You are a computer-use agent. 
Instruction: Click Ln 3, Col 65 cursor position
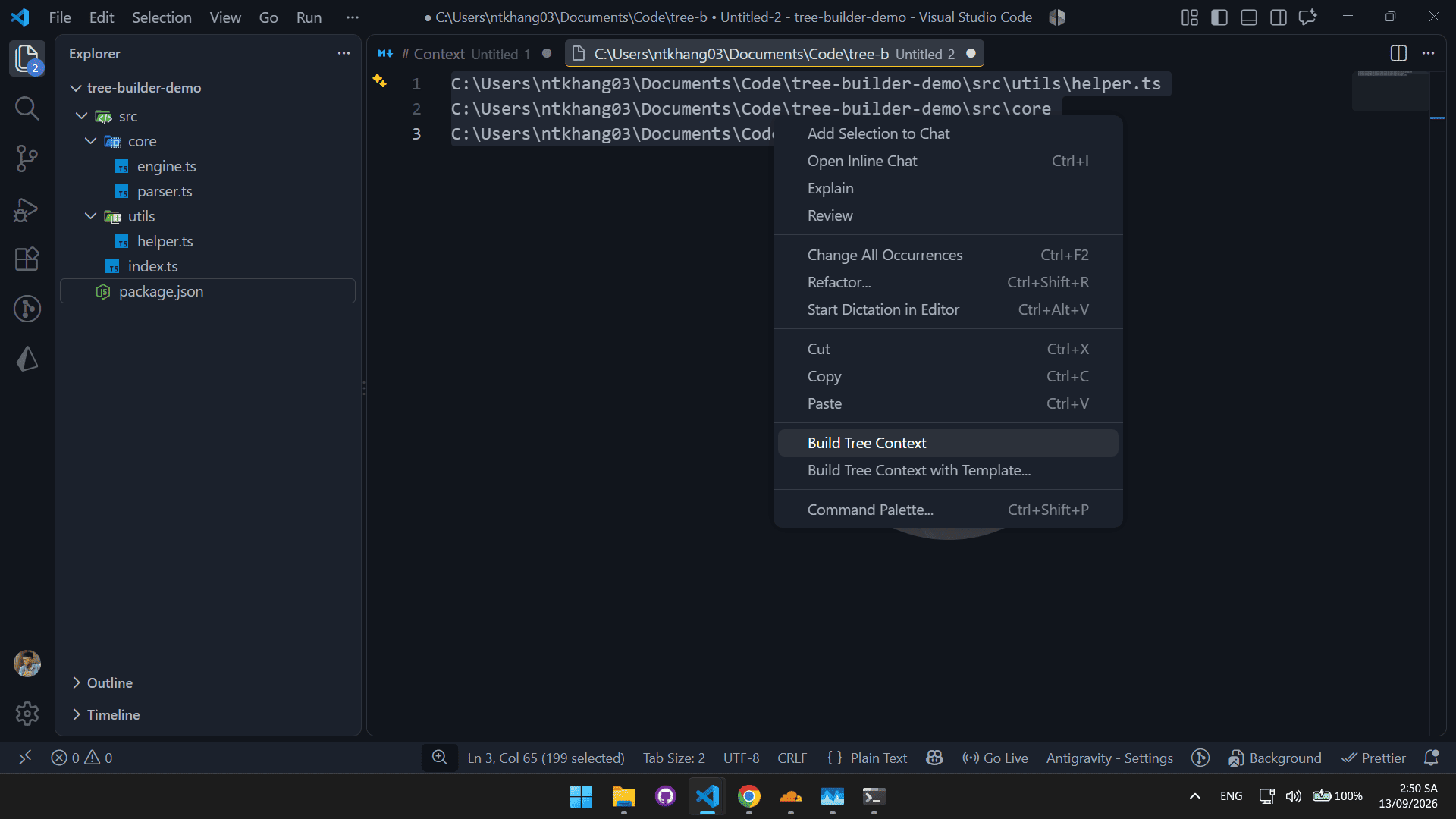[546, 758]
